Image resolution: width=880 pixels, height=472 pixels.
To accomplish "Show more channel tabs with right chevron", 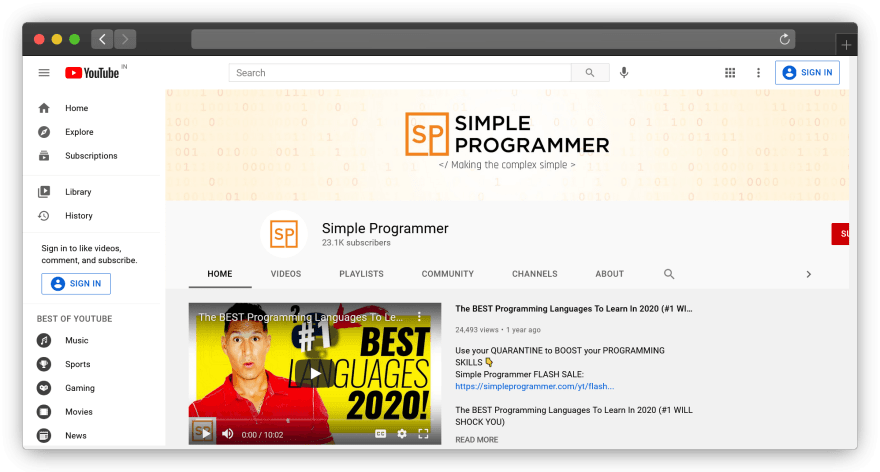I will [809, 274].
